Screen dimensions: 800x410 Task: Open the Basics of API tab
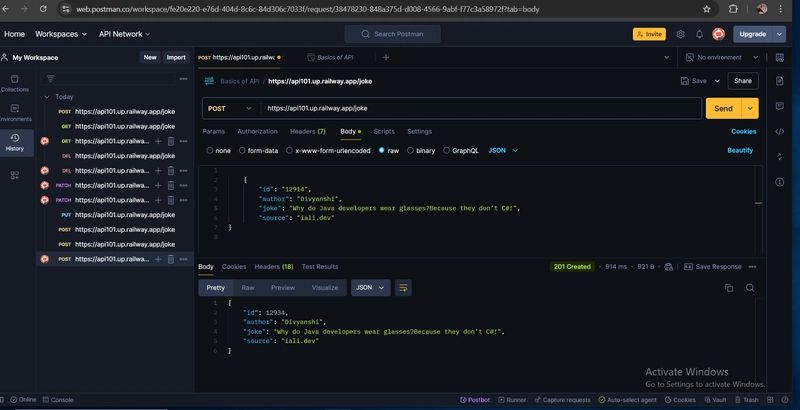pos(330,58)
